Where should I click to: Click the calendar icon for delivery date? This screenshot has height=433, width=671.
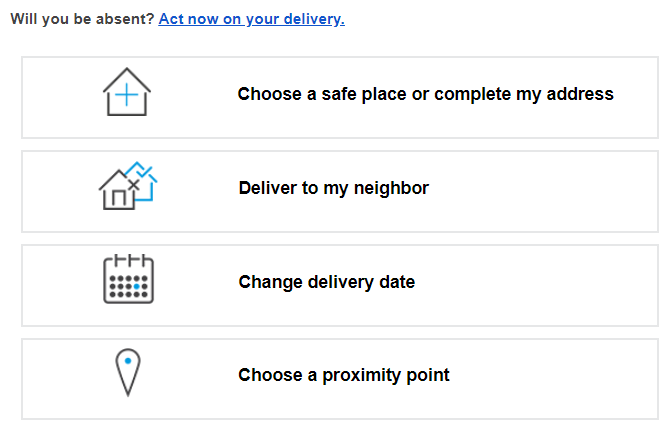coord(128,279)
